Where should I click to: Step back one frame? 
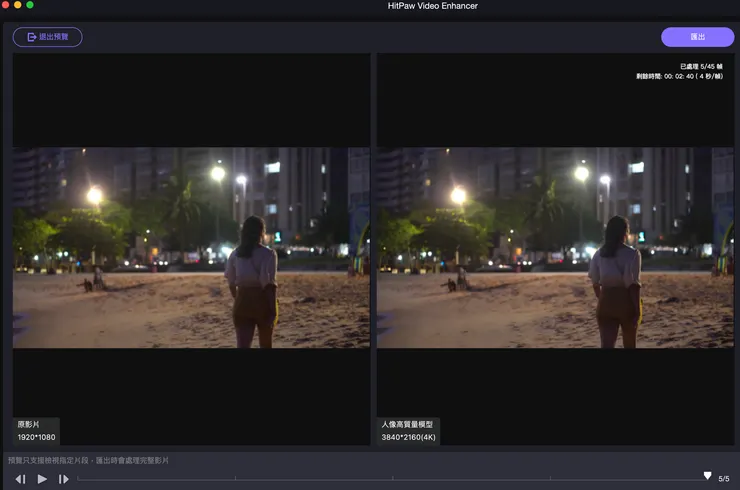tap(20, 479)
